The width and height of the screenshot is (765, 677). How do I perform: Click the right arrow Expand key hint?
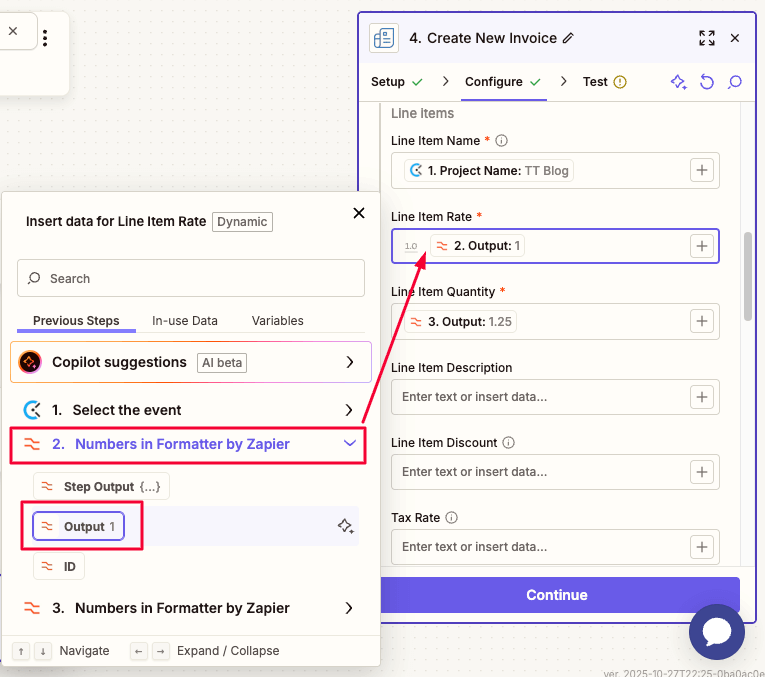pyautogui.click(x=161, y=651)
